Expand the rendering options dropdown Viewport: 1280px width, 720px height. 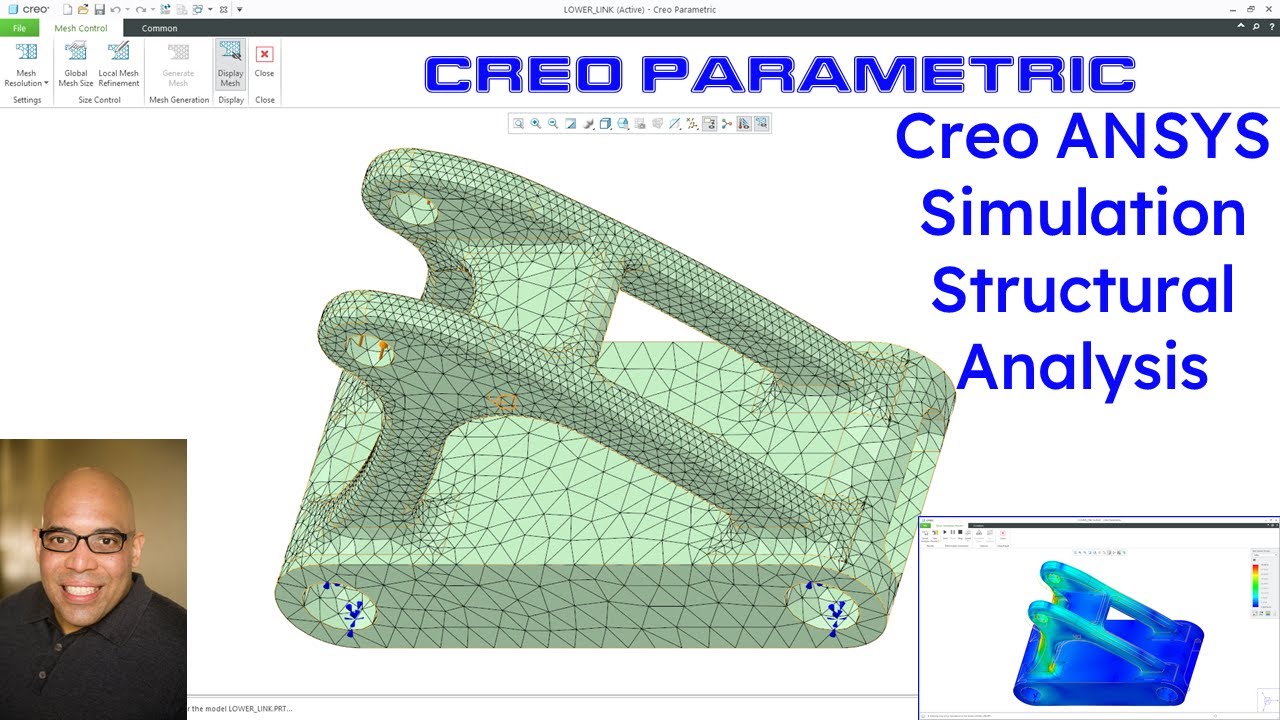(x=588, y=124)
